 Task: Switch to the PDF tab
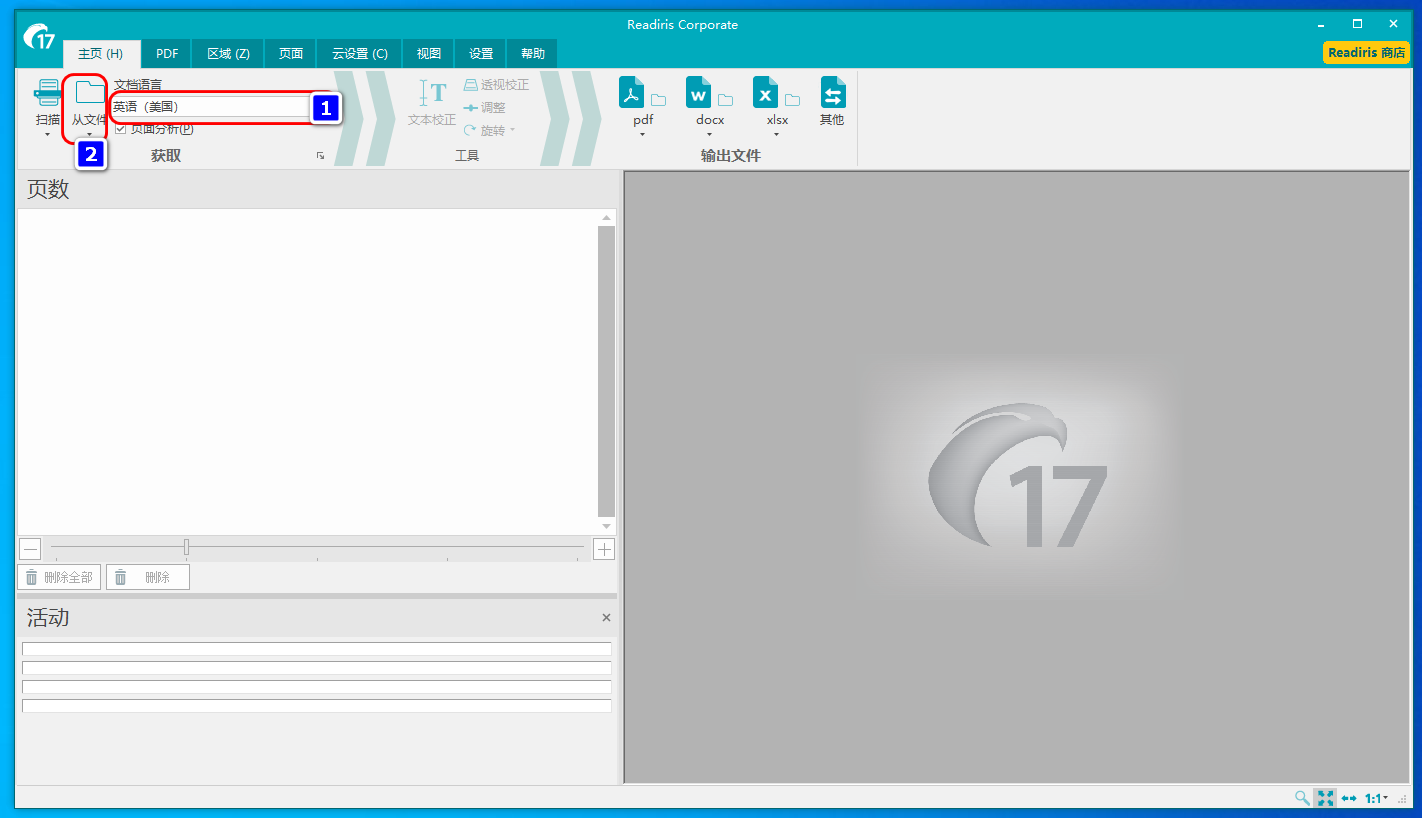[x=167, y=54]
